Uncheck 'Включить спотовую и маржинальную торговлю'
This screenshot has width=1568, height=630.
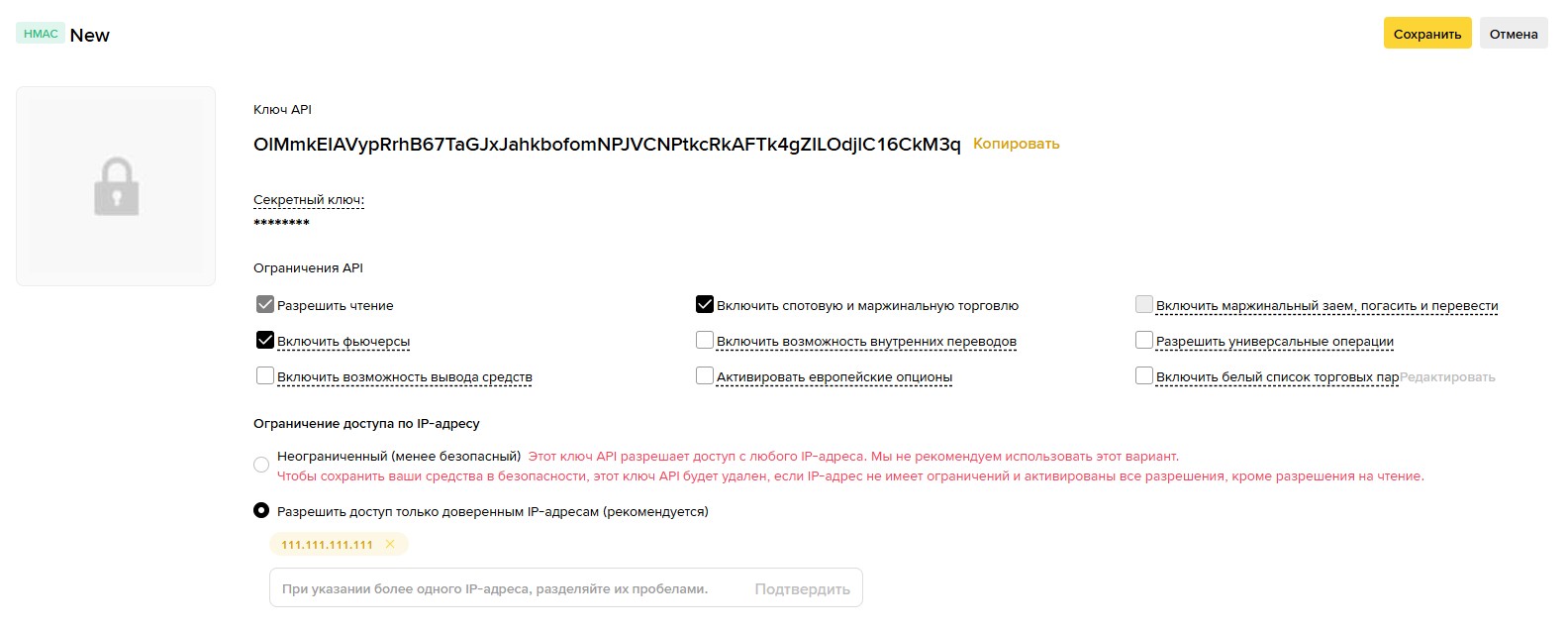(705, 305)
